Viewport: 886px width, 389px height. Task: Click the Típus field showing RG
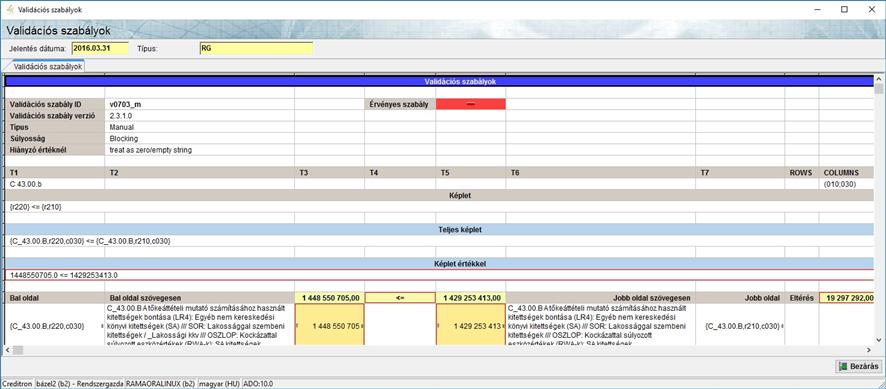tap(256, 49)
